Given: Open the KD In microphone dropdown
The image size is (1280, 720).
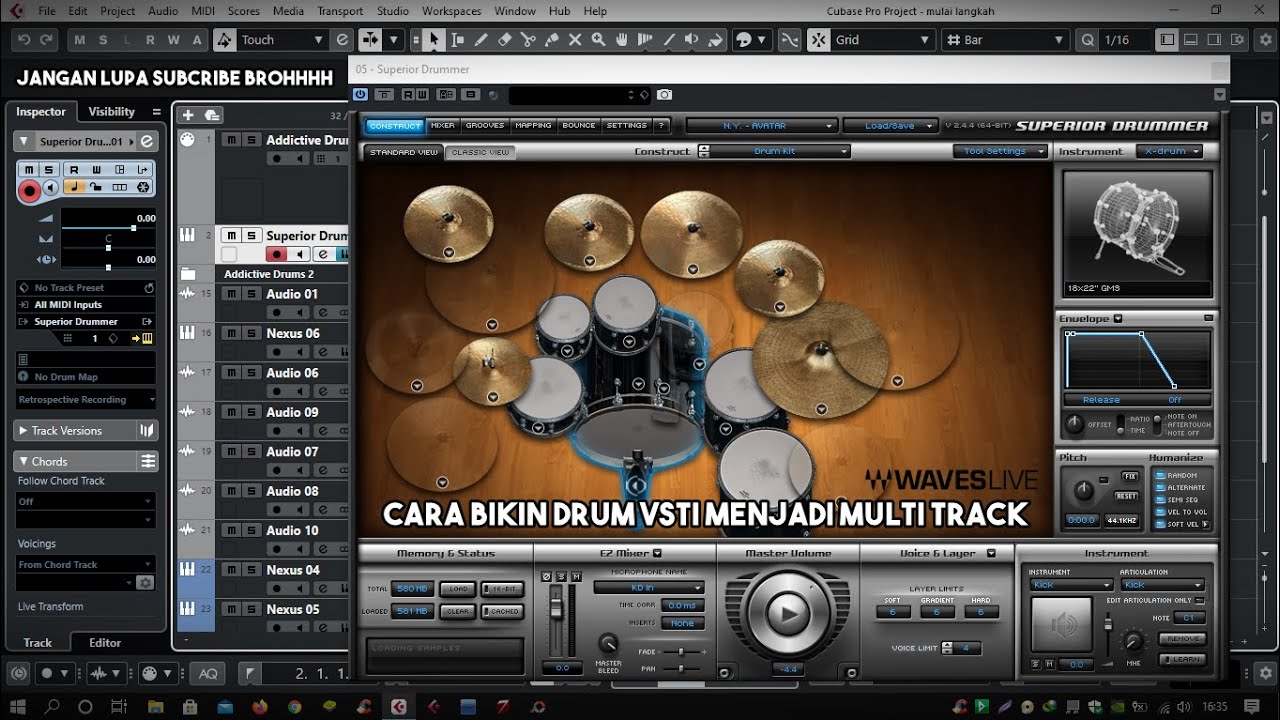Looking at the screenshot, I should [648, 588].
